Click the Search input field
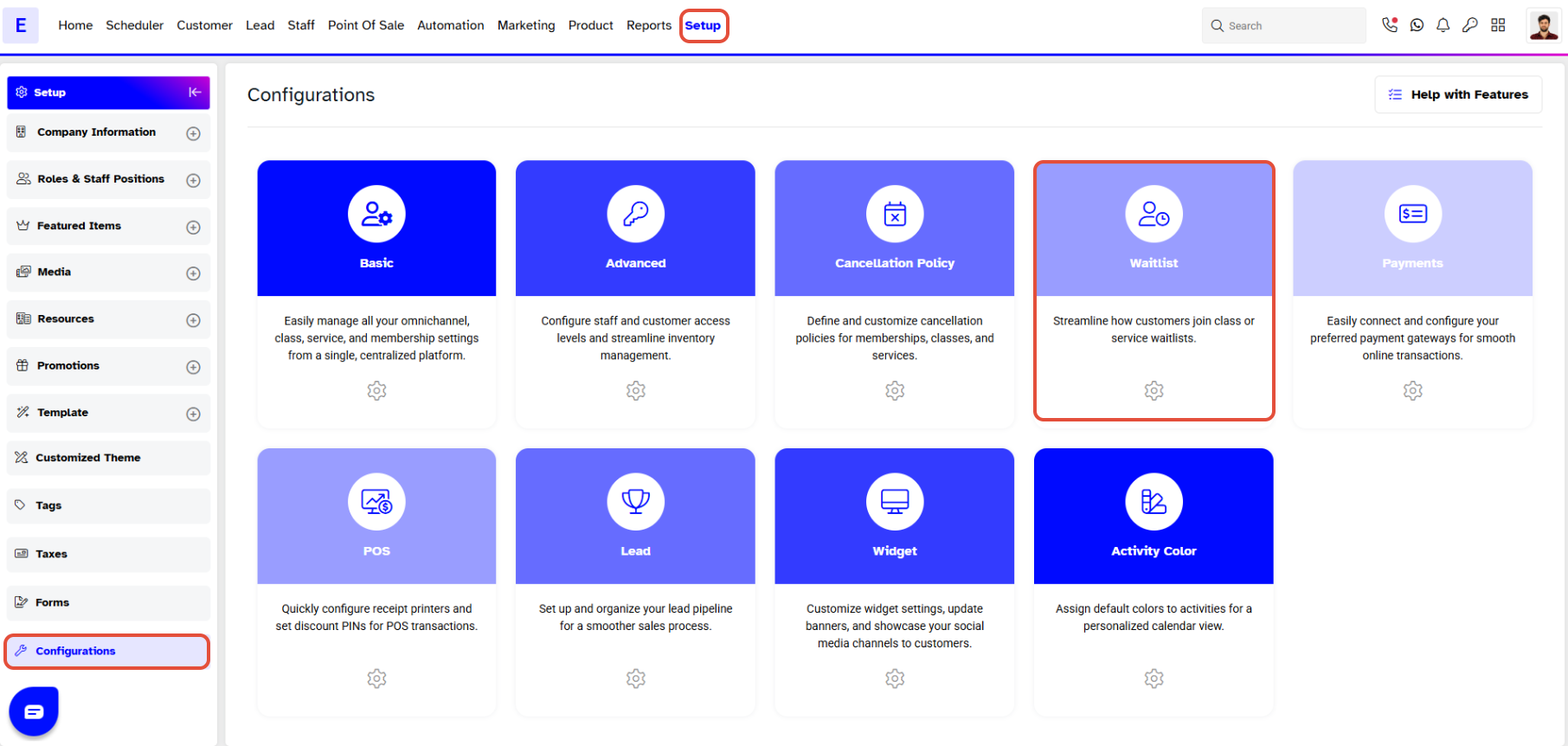 [1284, 26]
